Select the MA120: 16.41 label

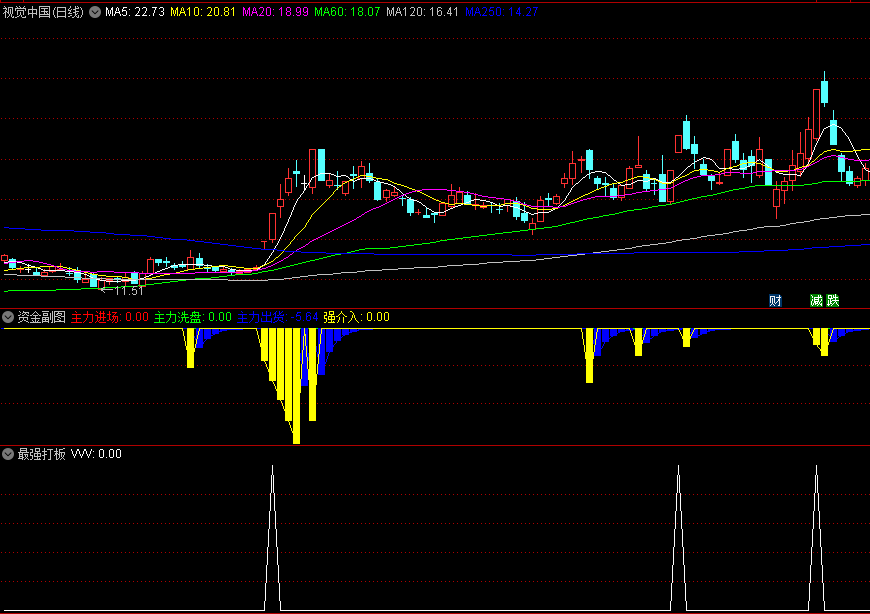422,12
